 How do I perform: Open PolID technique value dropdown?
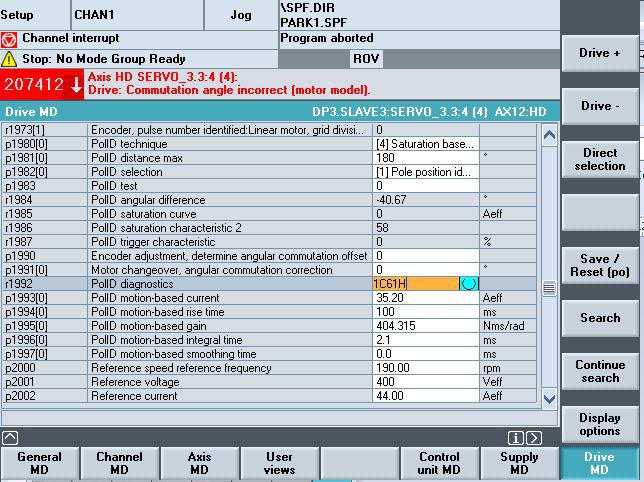tap(426, 144)
